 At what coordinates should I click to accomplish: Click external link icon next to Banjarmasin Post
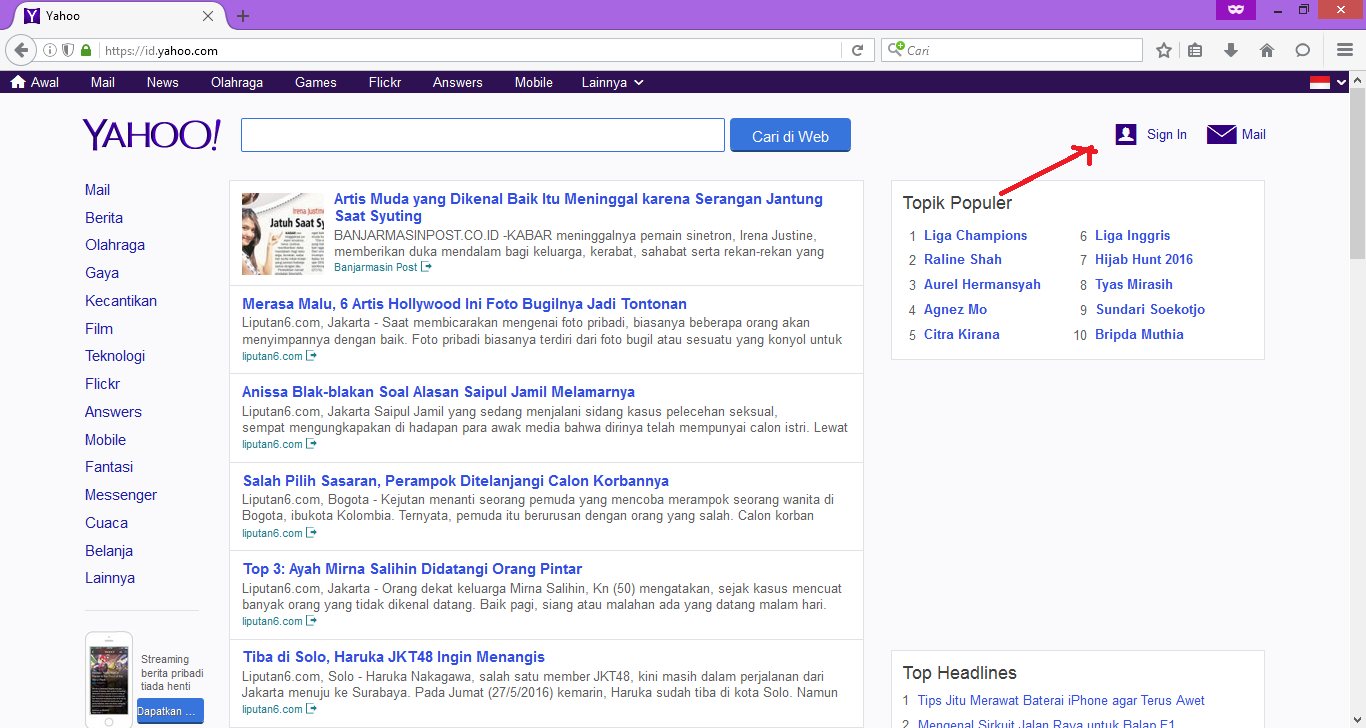(x=426, y=267)
